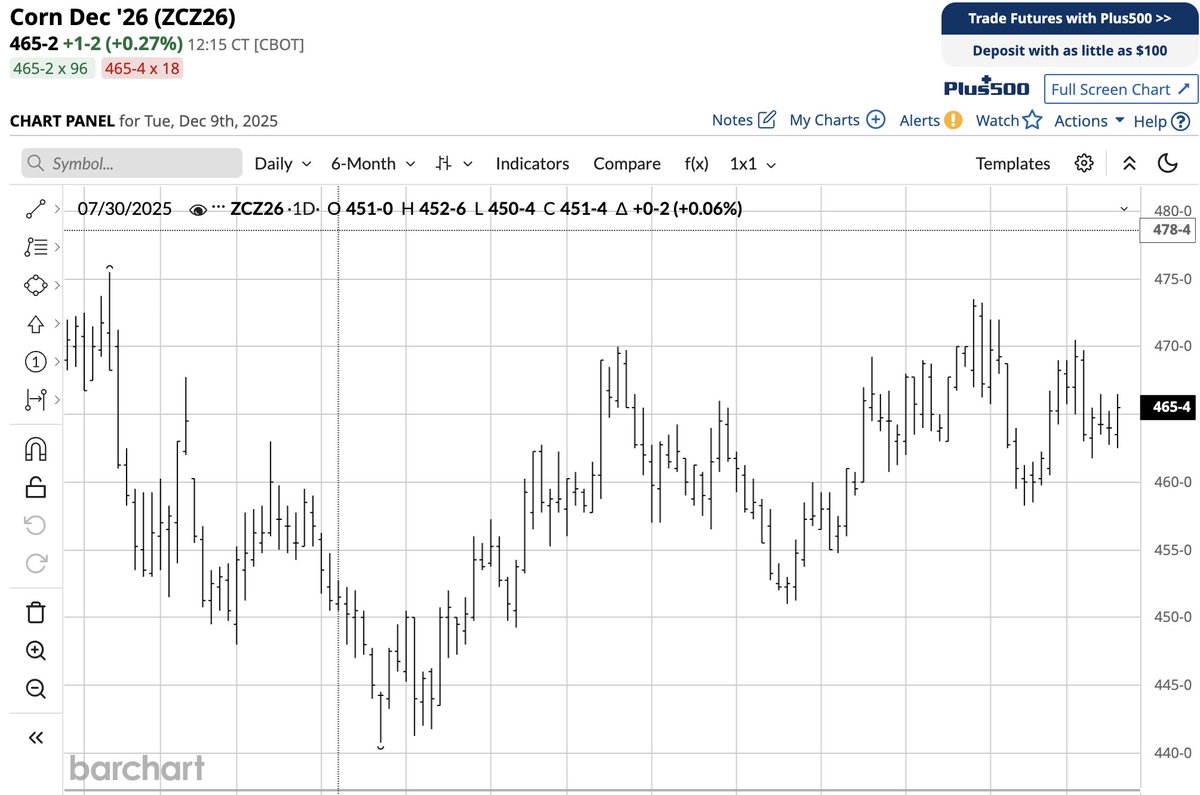Image resolution: width=1200 pixels, height=795 pixels.
Task: Click the 440-0 price axis label
Action: coord(1172,753)
